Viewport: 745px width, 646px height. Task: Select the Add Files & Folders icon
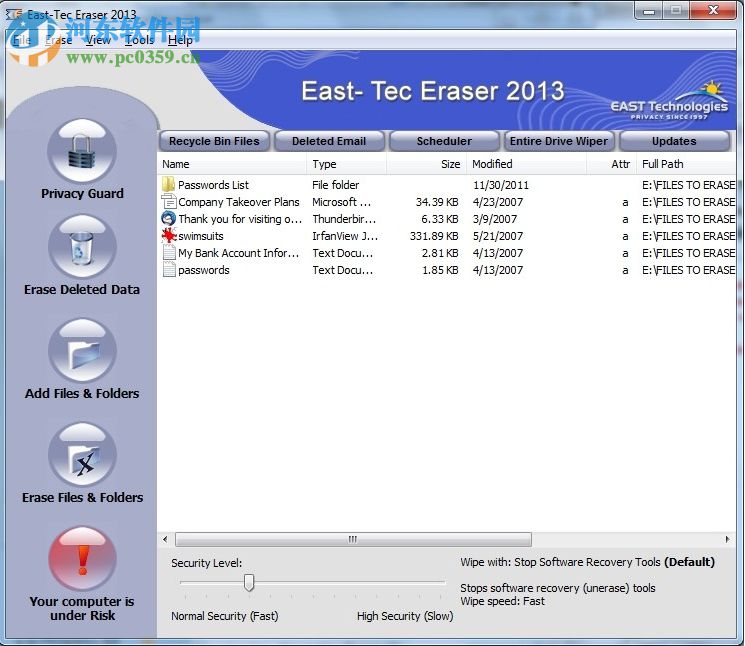point(82,351)
